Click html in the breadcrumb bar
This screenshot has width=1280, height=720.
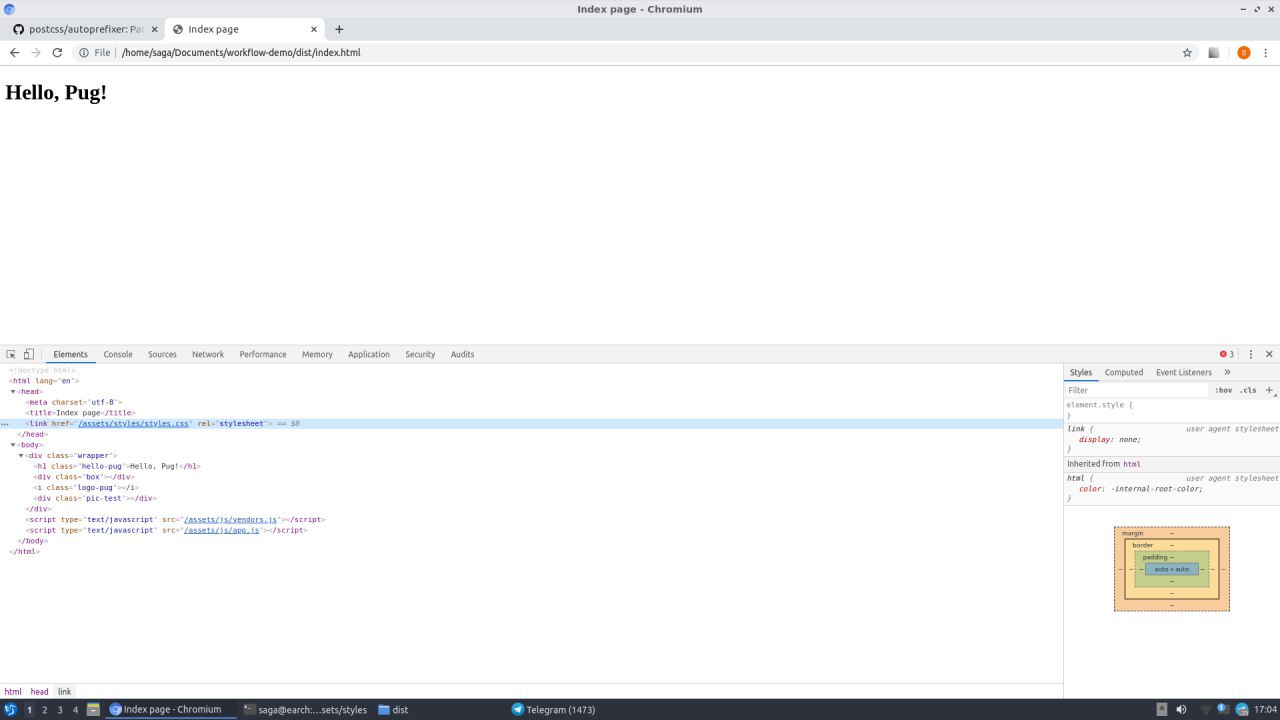tap(13, 691)
